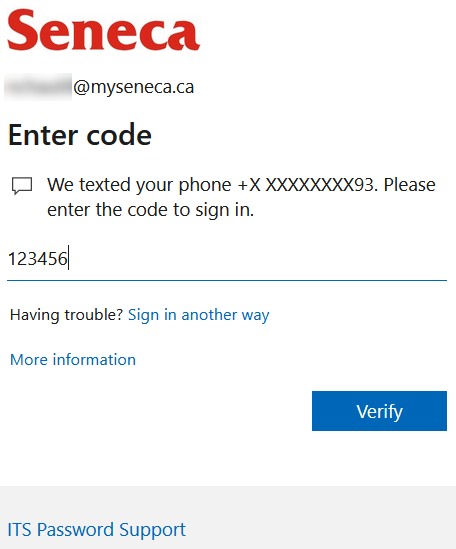Screen dimensions: 456x549
Task: Place cursor after 123456 in the code field
Action: [69, 259]
